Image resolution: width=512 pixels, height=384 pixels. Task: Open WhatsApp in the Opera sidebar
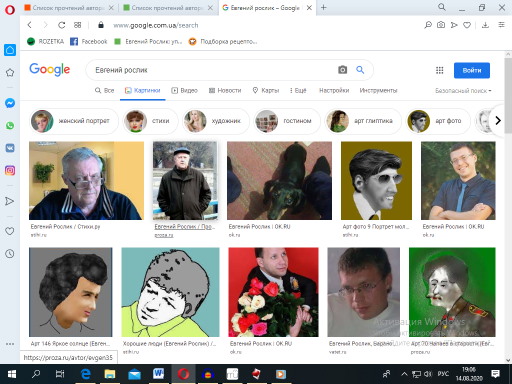10,125
